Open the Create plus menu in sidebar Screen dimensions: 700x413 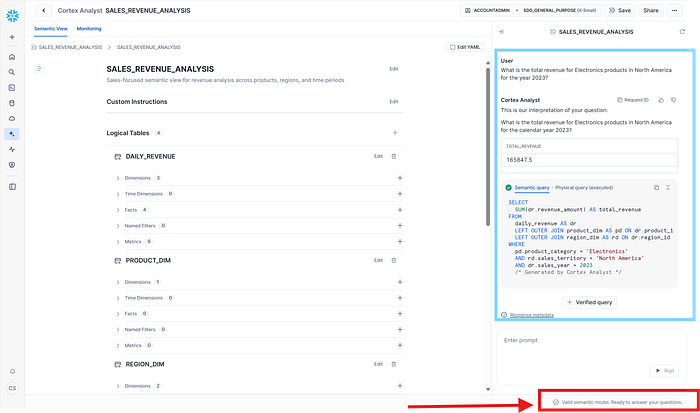[12, 37]
